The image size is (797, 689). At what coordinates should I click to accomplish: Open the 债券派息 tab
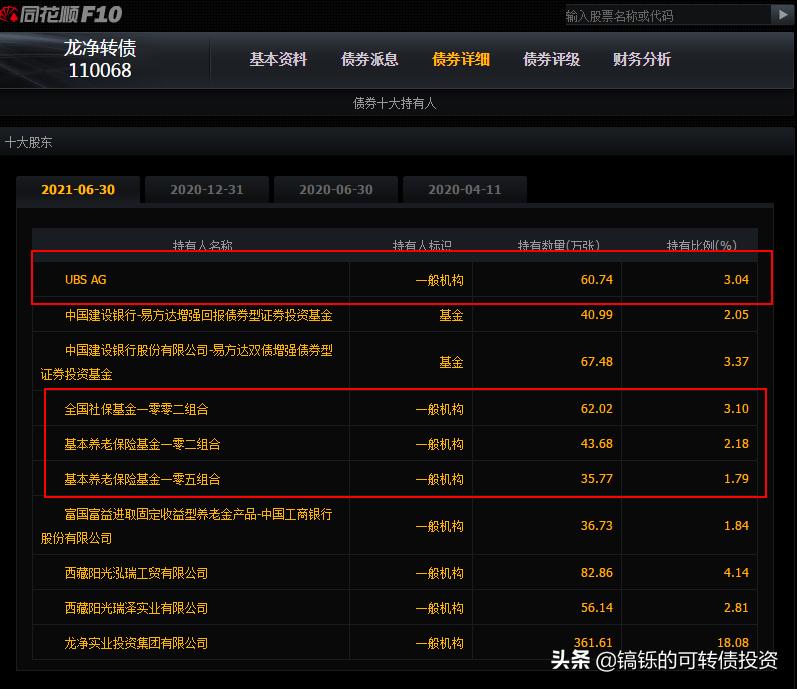click(370, 59)
